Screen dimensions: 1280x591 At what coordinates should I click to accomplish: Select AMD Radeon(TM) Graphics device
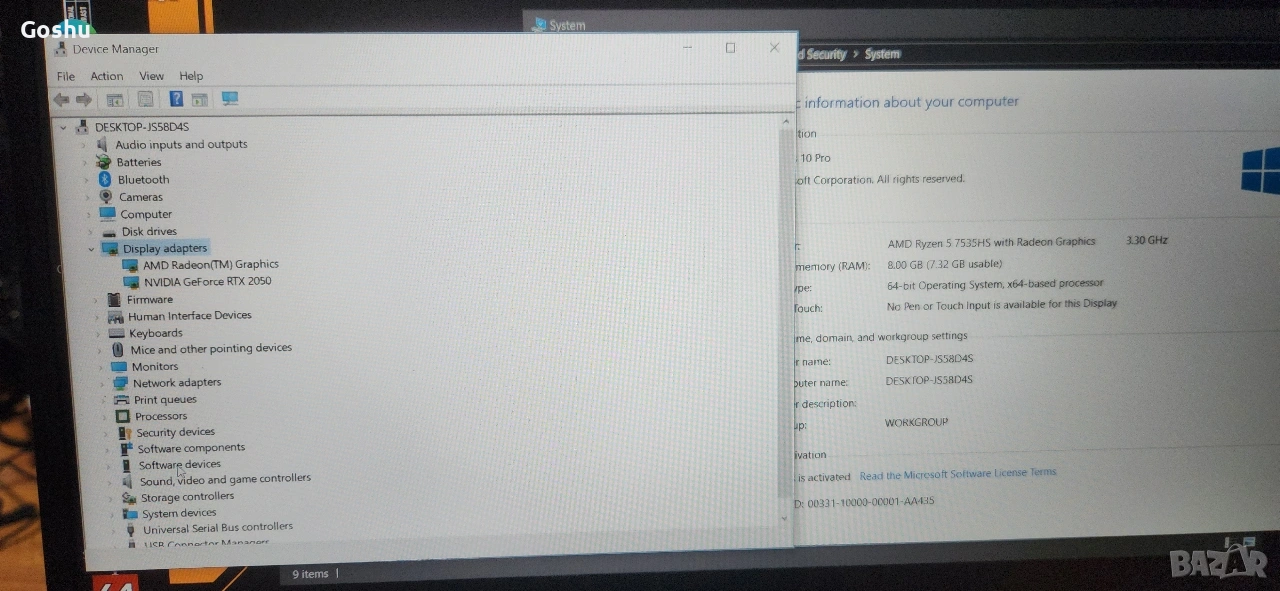click(210, 265)
